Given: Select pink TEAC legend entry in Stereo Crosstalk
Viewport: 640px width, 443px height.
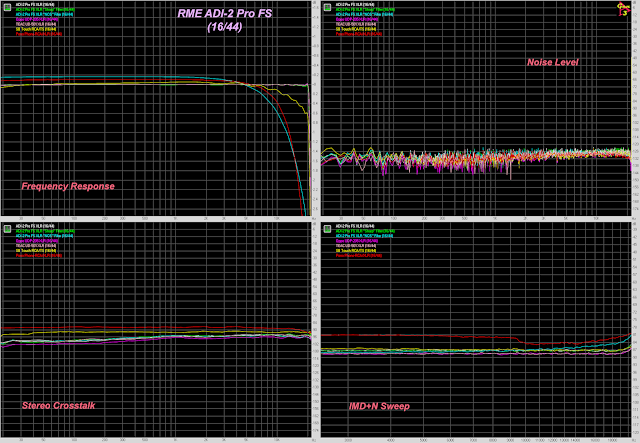Looking at the screenshot, I should (x=36, y=245).
